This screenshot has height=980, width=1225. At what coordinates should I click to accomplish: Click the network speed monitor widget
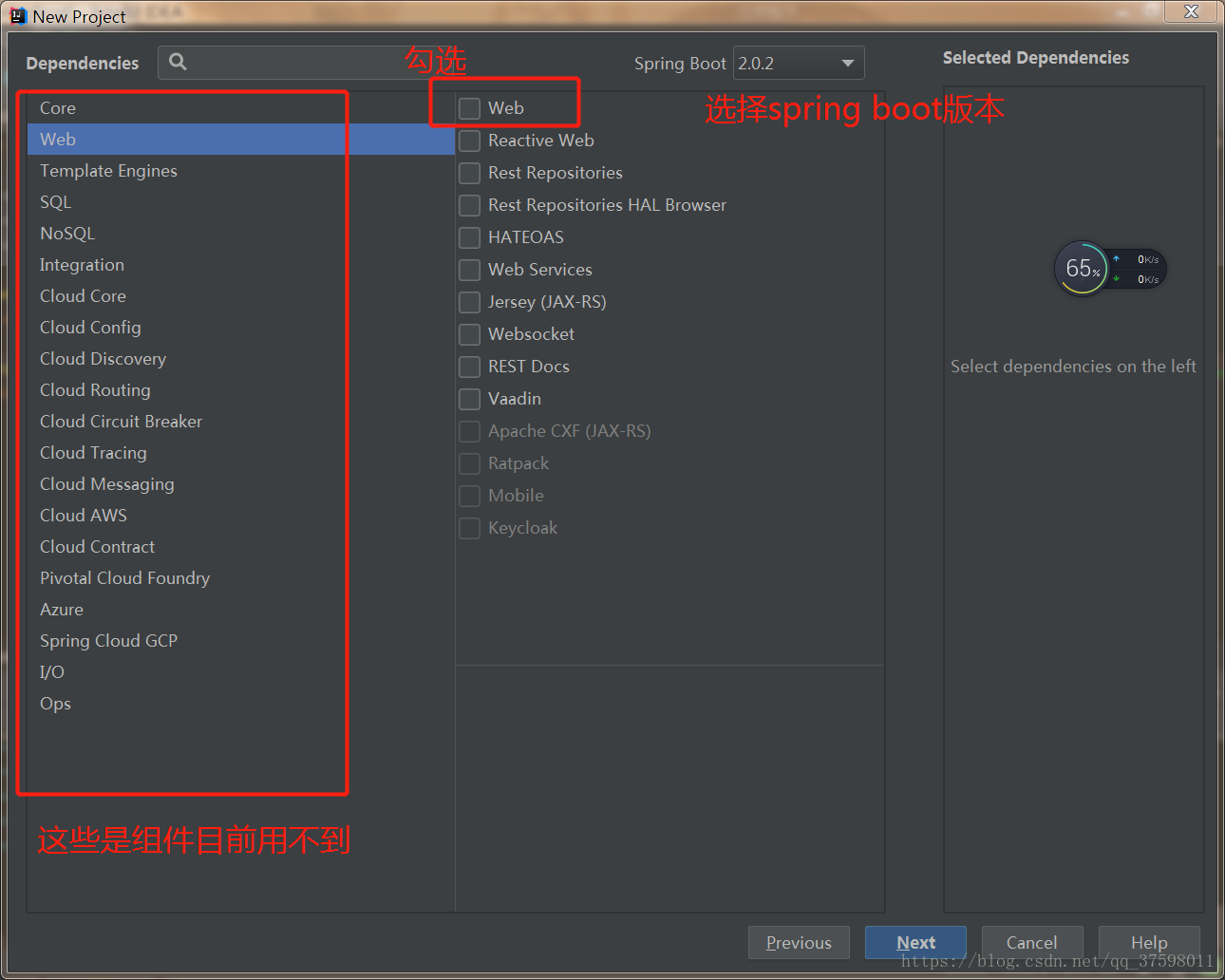click(x=1110, y=269)
